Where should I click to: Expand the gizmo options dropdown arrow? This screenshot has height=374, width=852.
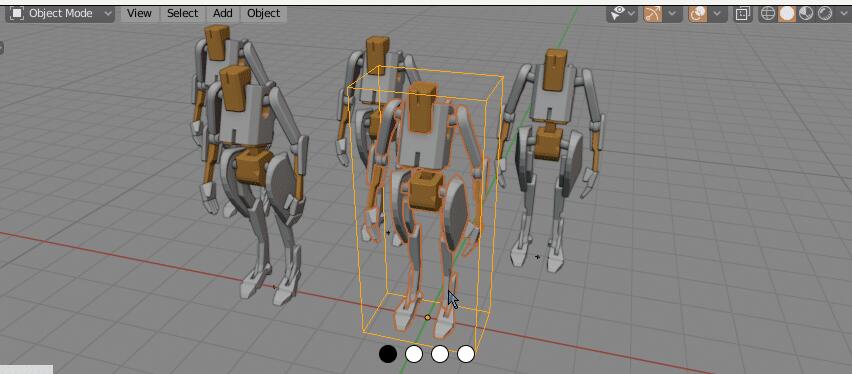point(672,14)
